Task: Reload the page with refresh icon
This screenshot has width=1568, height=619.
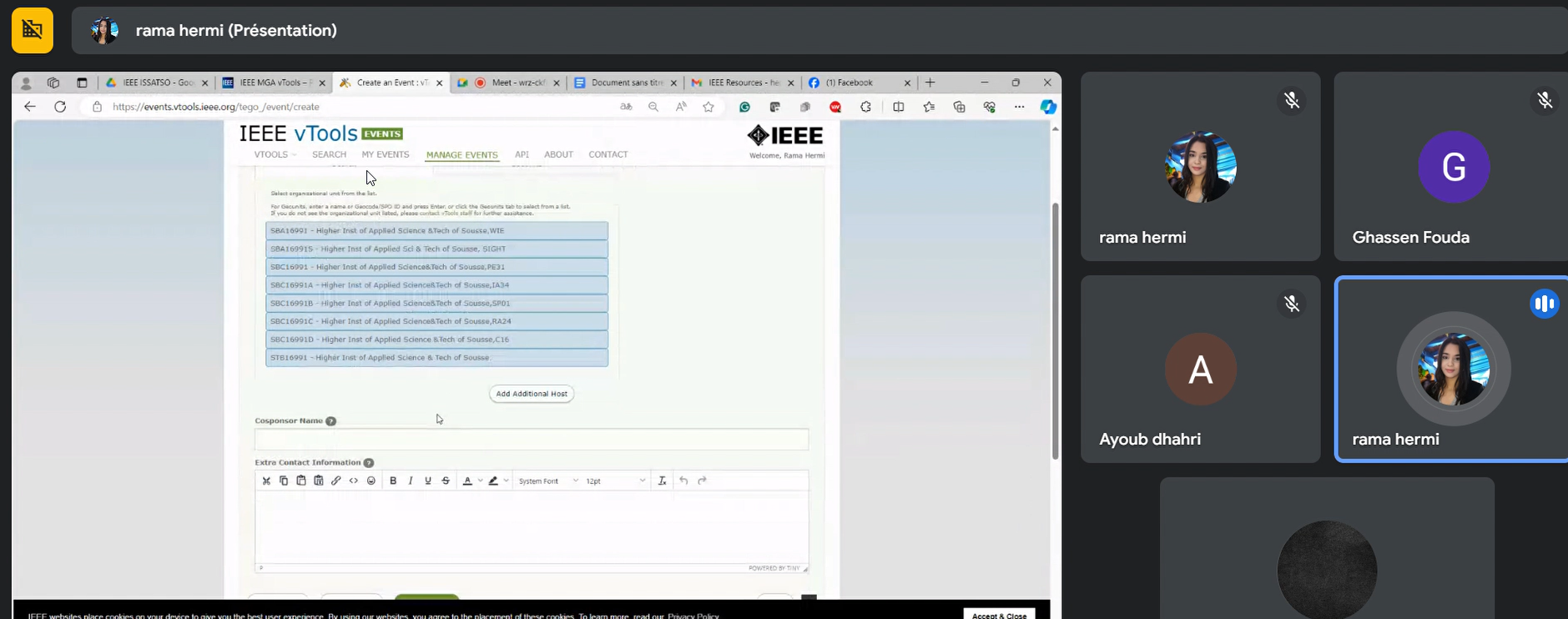Action: coord(60,107)
